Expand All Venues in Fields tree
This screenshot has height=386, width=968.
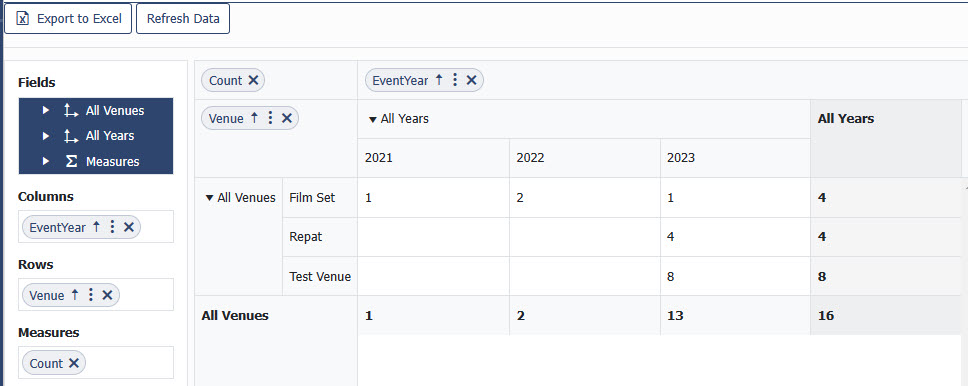(46, 111)
